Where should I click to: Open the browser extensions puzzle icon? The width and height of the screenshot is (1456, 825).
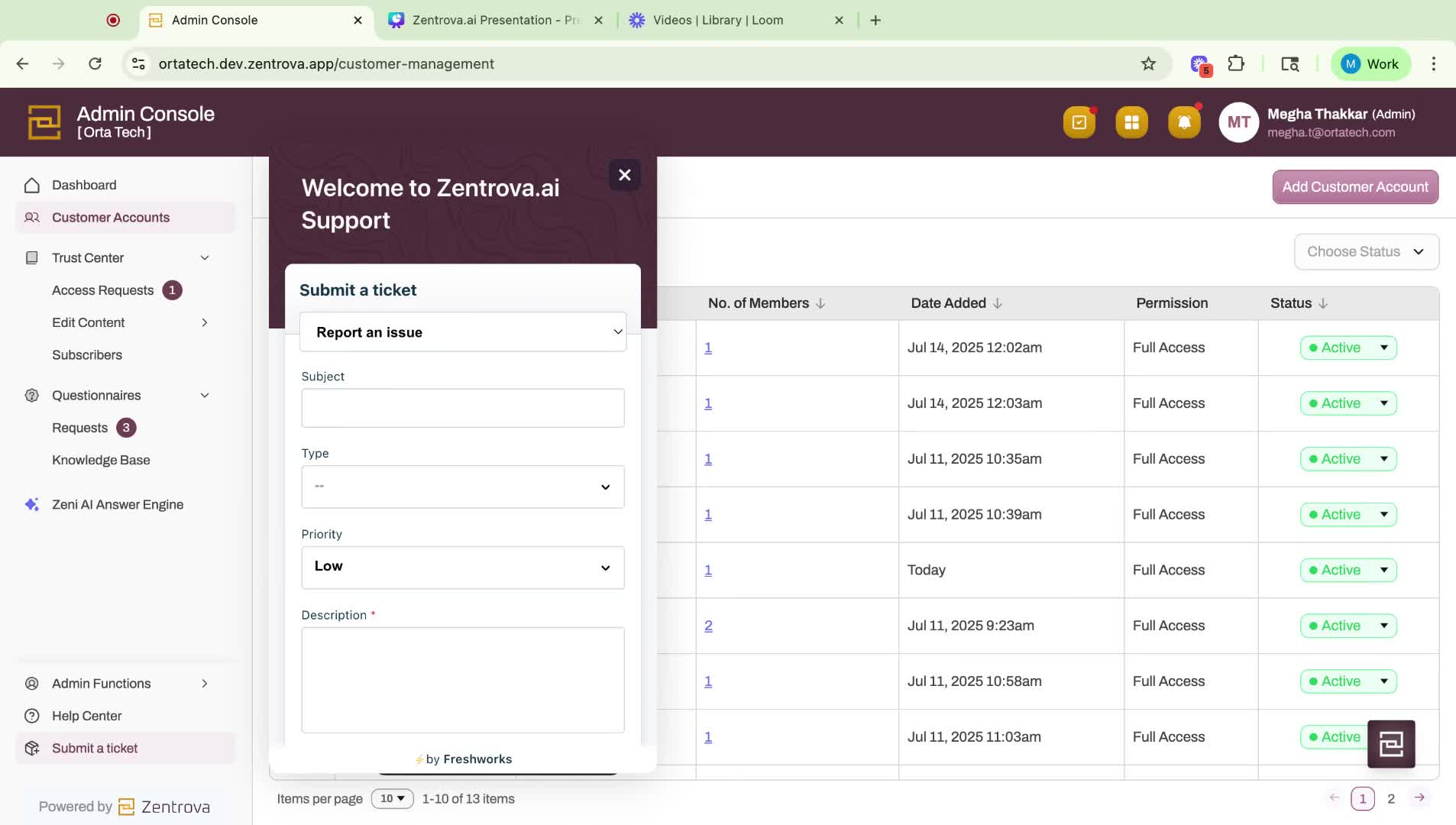1236,64
